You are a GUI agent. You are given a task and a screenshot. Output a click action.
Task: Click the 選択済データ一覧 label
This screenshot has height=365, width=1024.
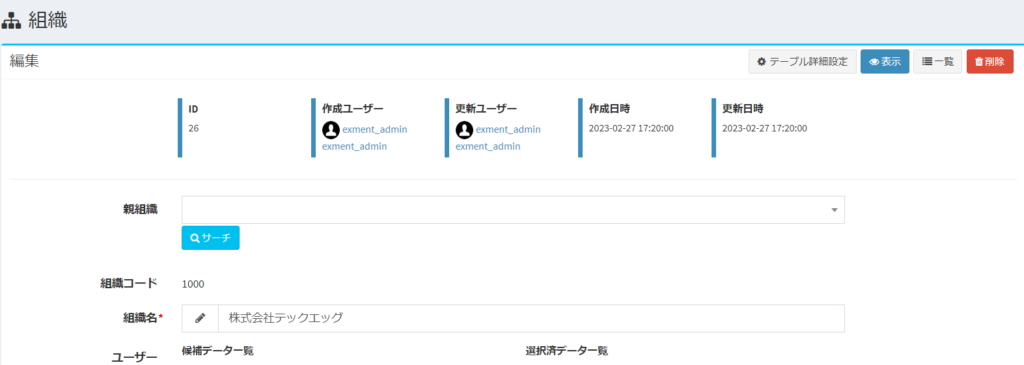(x=567, y=351)
